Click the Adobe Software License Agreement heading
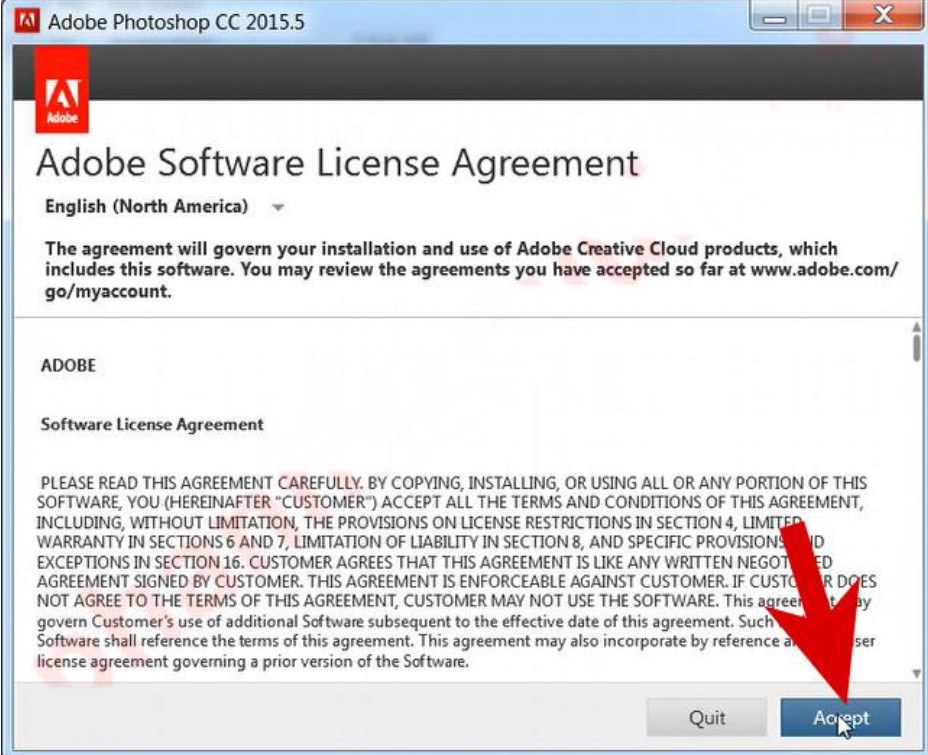The height and width of the screenshot is (755, 928). (x=336, y=162)
